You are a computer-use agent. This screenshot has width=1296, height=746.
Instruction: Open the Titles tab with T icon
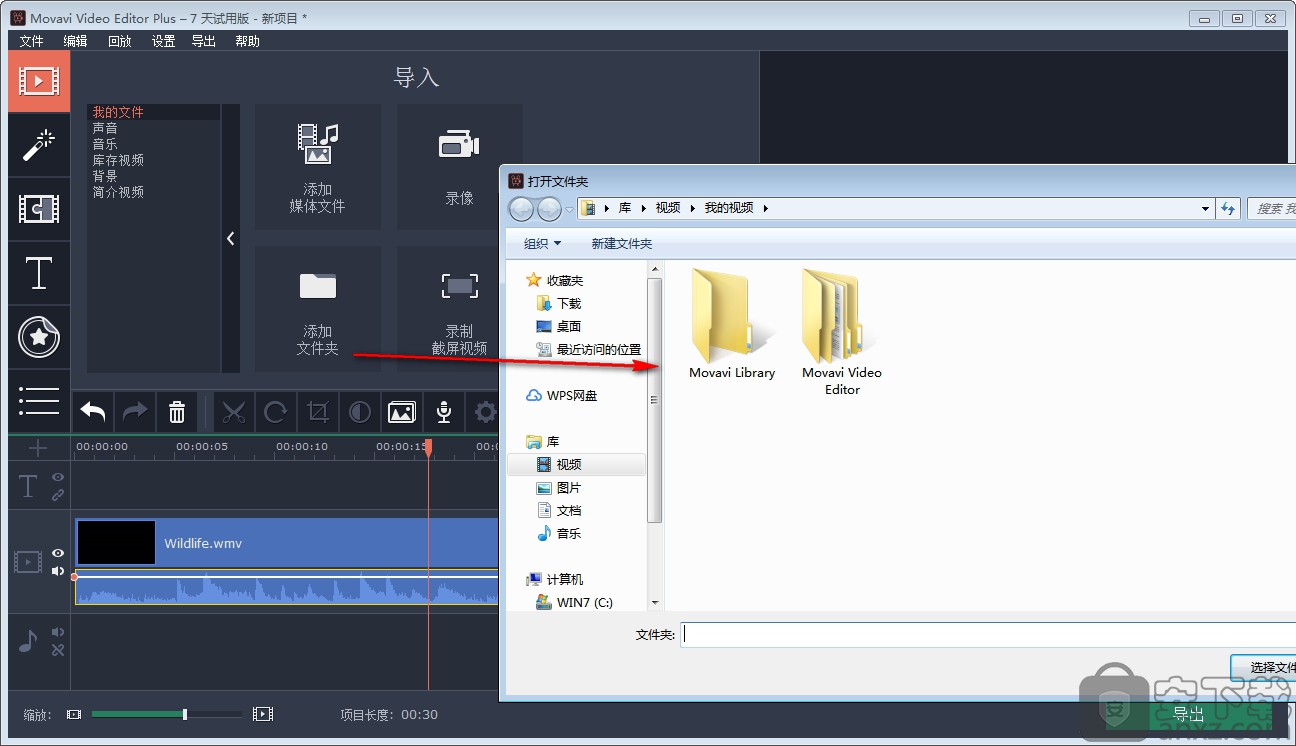39,273
